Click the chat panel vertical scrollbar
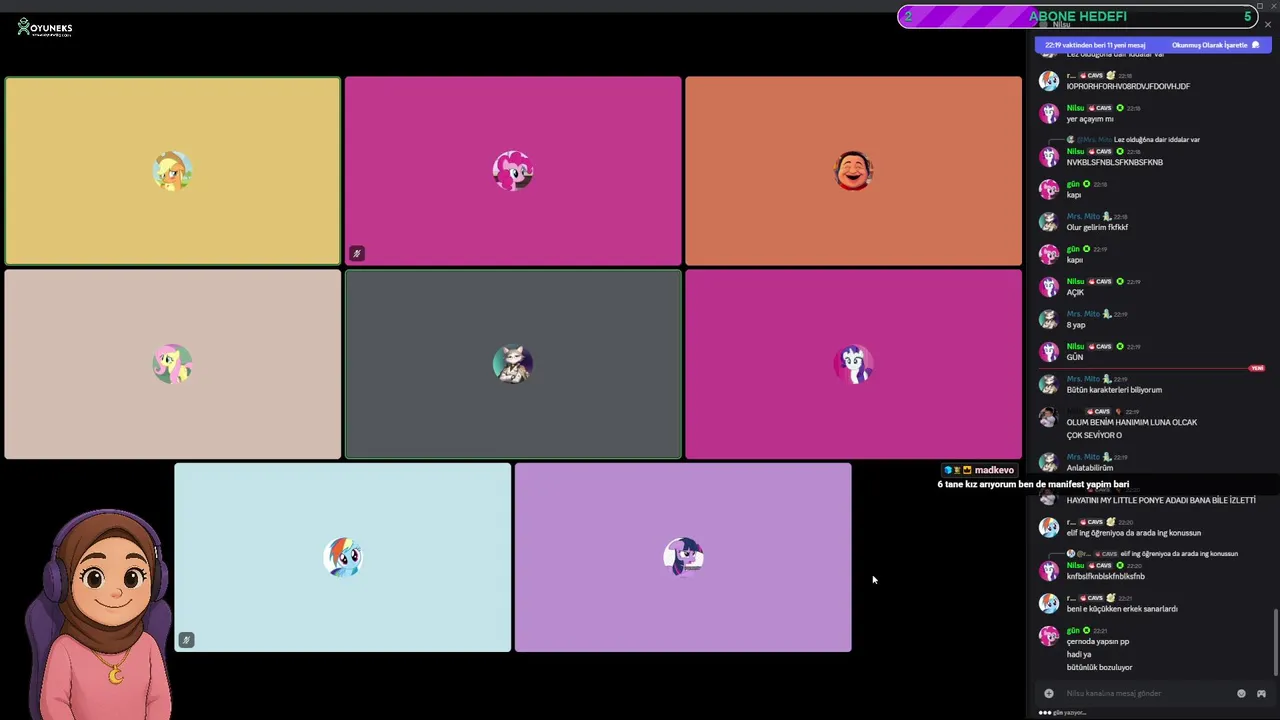 point(1276,640)
